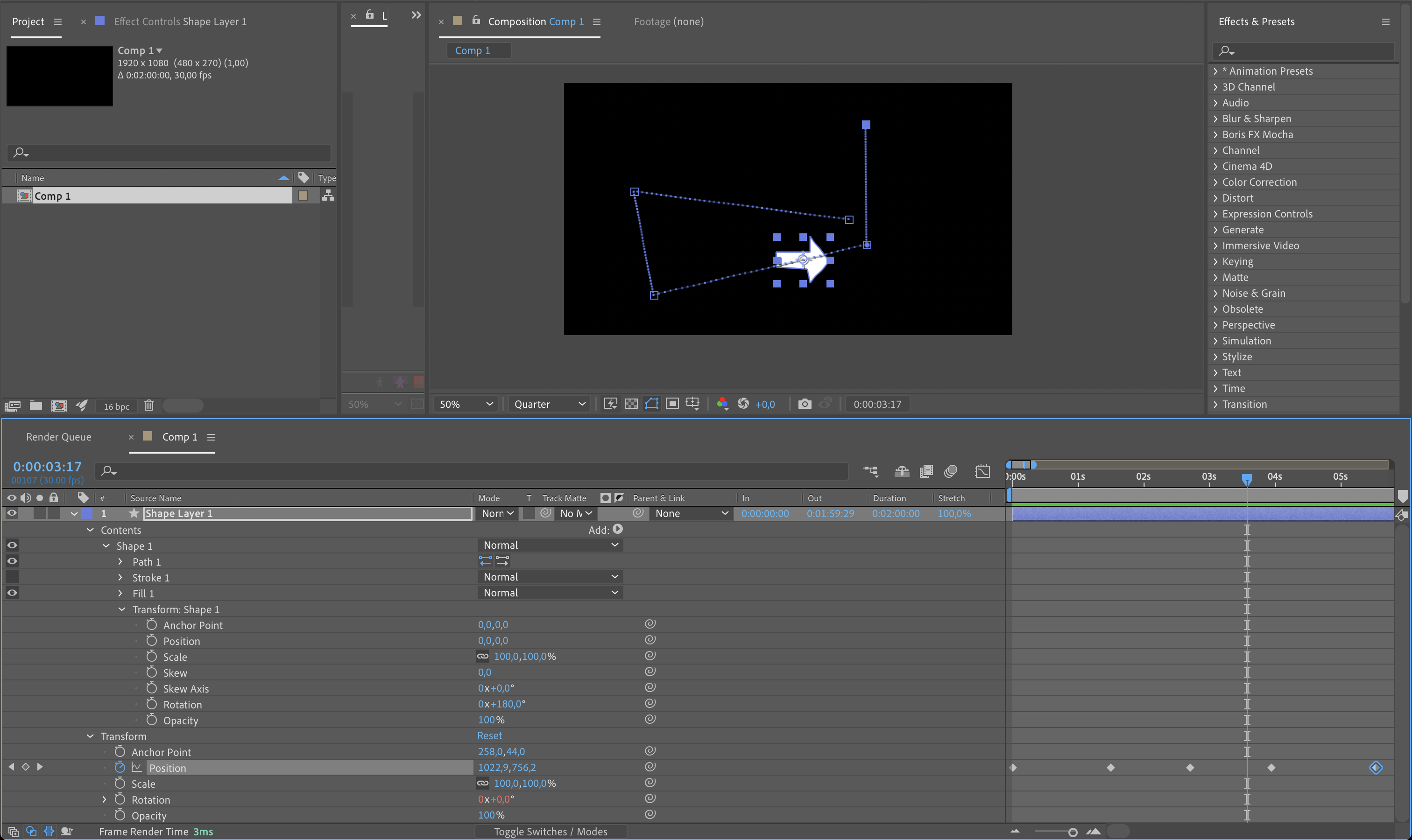Hide Fill 1 using its visibility eye
The height and width of the screenshot is (840, 1412).
pos(11,593)
